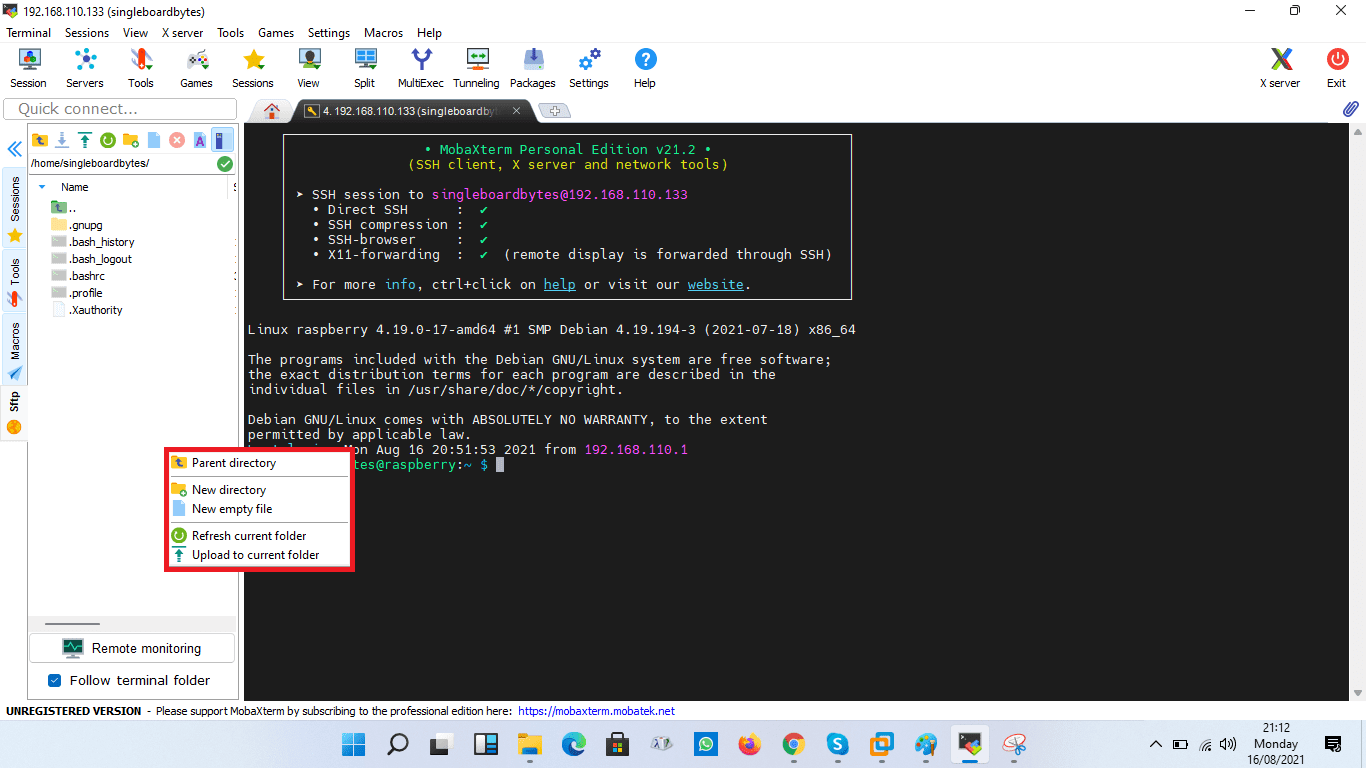Click the Name column sort arrow

coord(42,187)
